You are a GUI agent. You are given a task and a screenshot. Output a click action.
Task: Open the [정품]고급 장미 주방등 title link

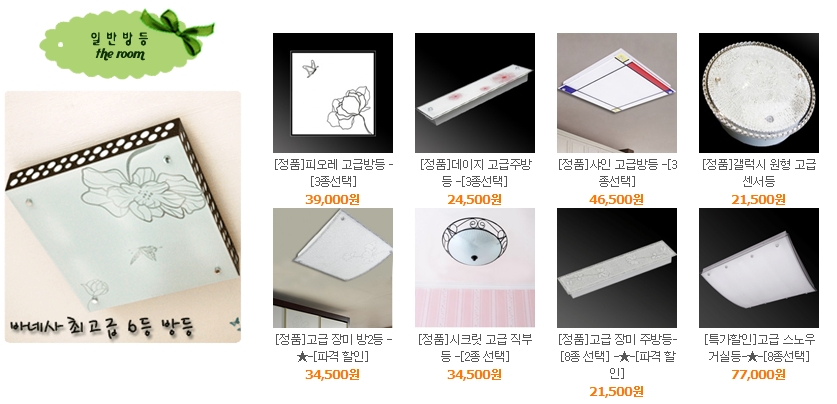617,356
